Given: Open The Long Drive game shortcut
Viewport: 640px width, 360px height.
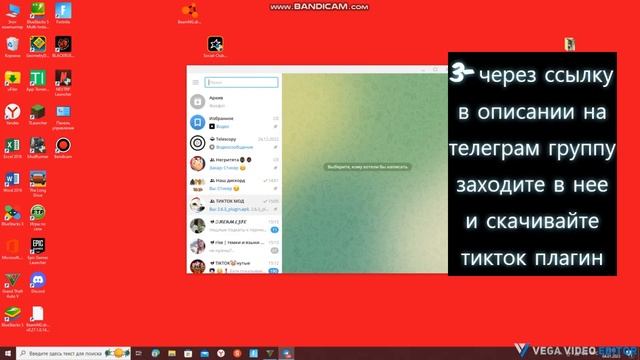Looking at the screenshot, I should coord(38,184).
